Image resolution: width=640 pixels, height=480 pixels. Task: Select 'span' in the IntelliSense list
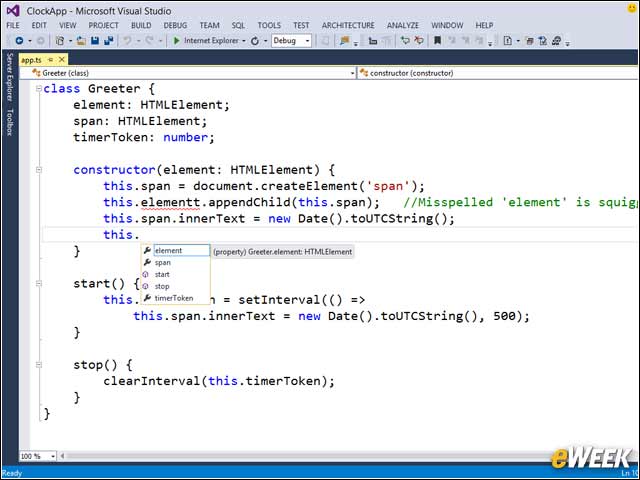tap(176, 262)
